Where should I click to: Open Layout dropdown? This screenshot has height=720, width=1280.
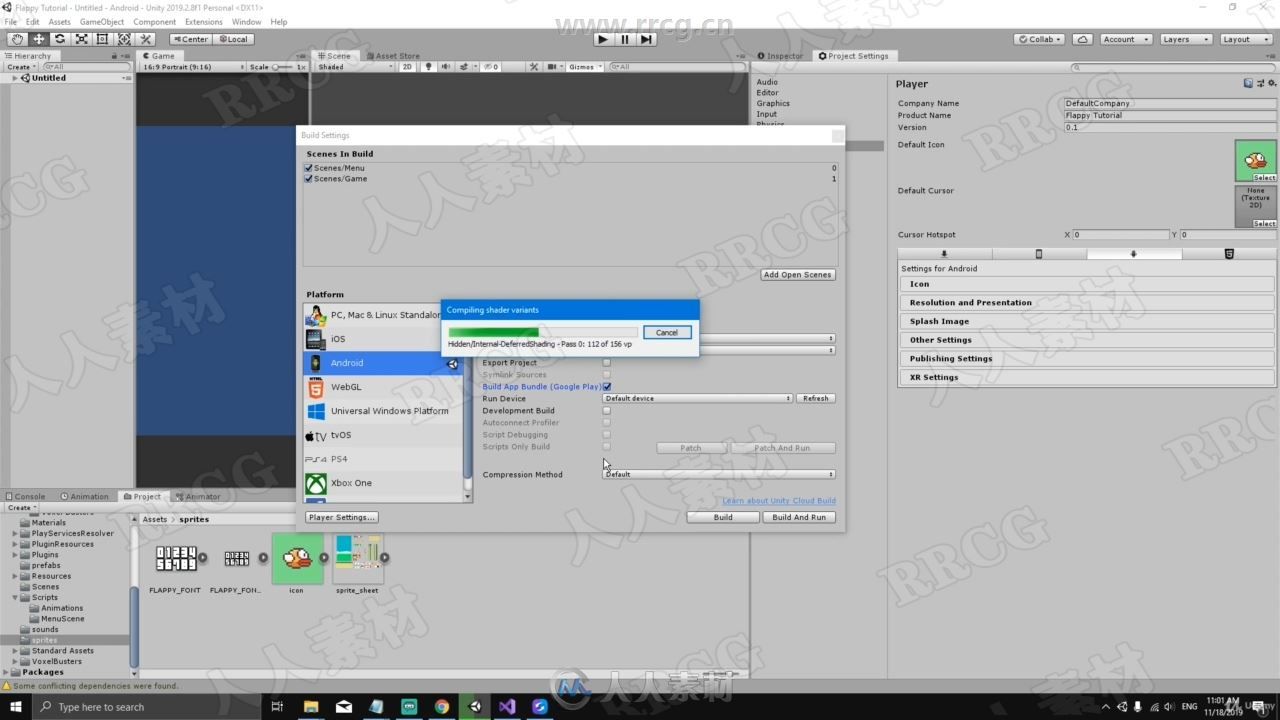coord(1245,39)
